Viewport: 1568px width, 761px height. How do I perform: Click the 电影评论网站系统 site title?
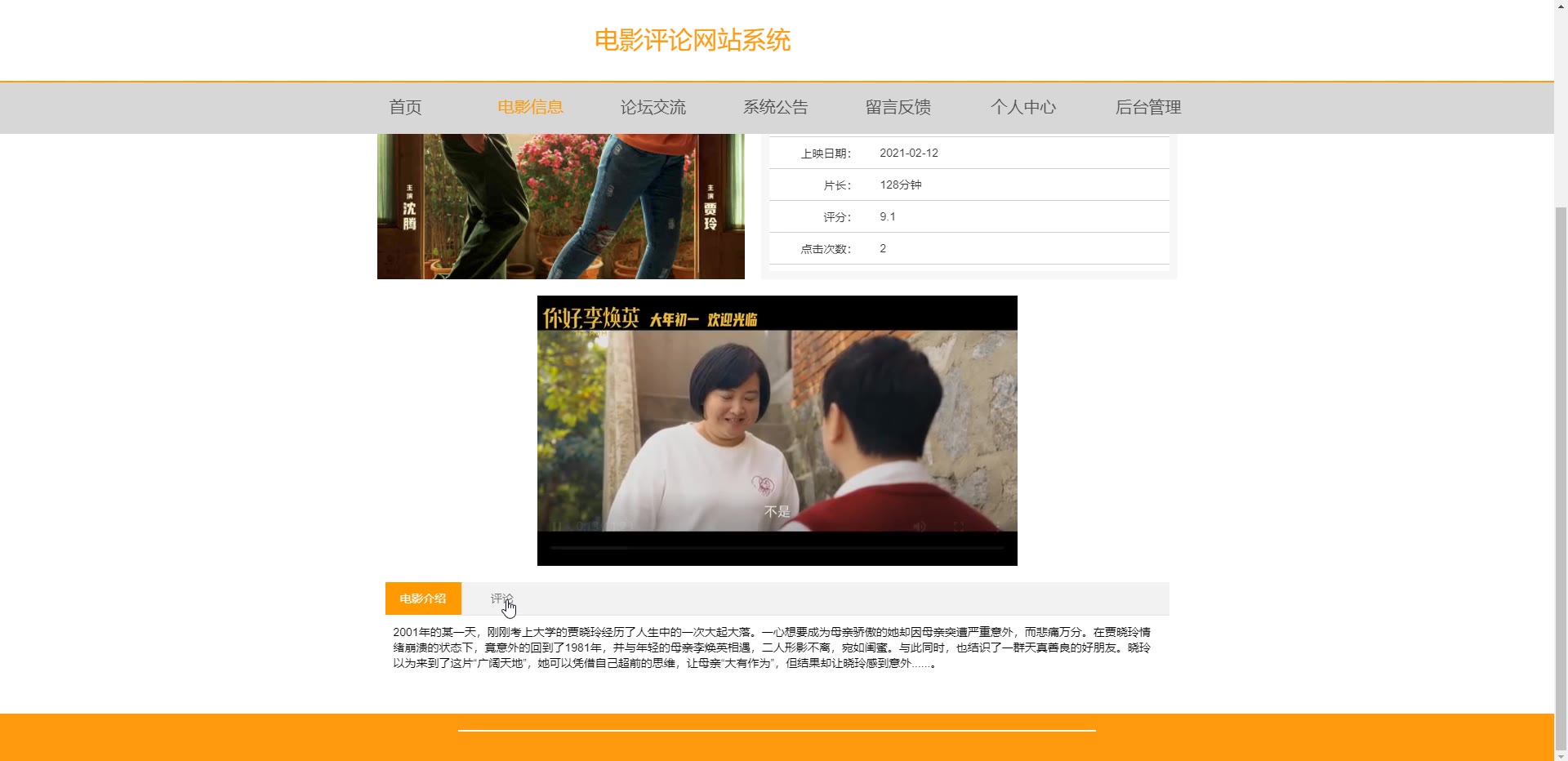[x=692, y=40]
